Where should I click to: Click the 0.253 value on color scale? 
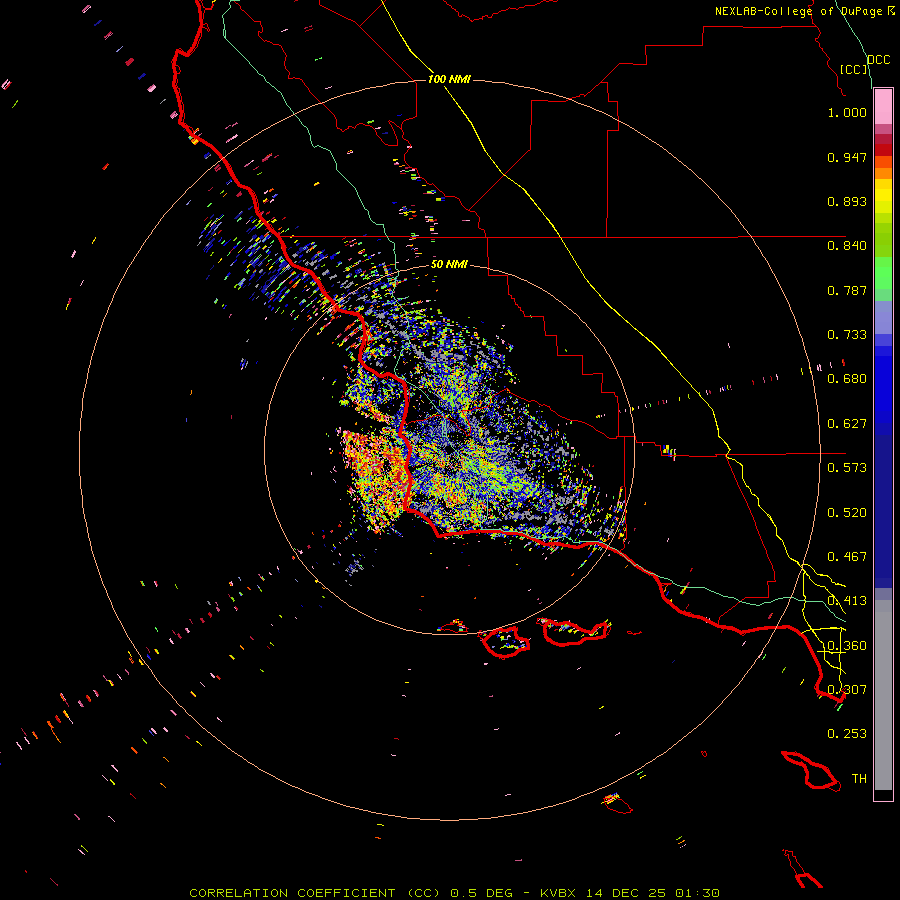coord(847,734)
